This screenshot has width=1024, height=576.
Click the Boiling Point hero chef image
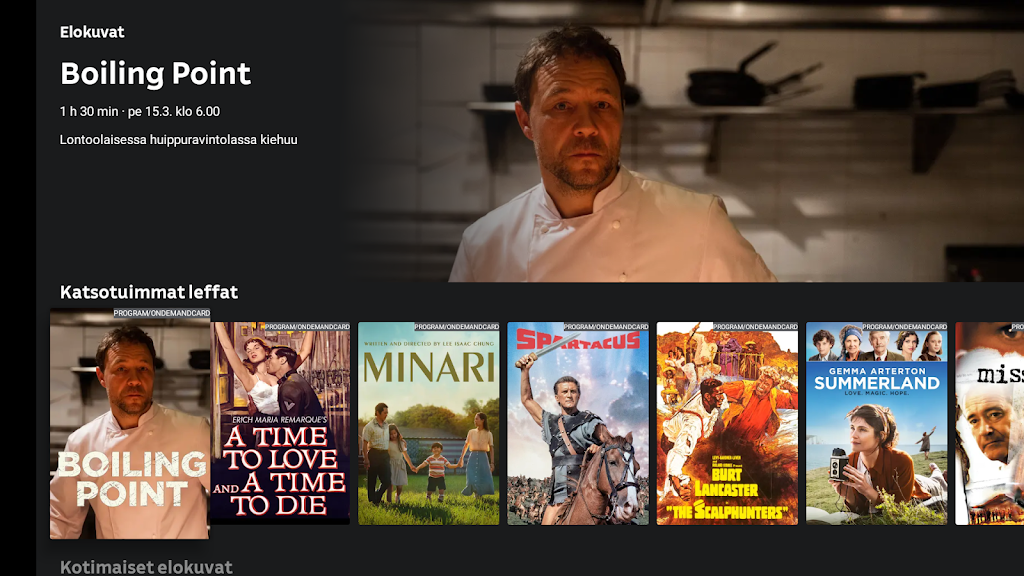click(684, 141)
